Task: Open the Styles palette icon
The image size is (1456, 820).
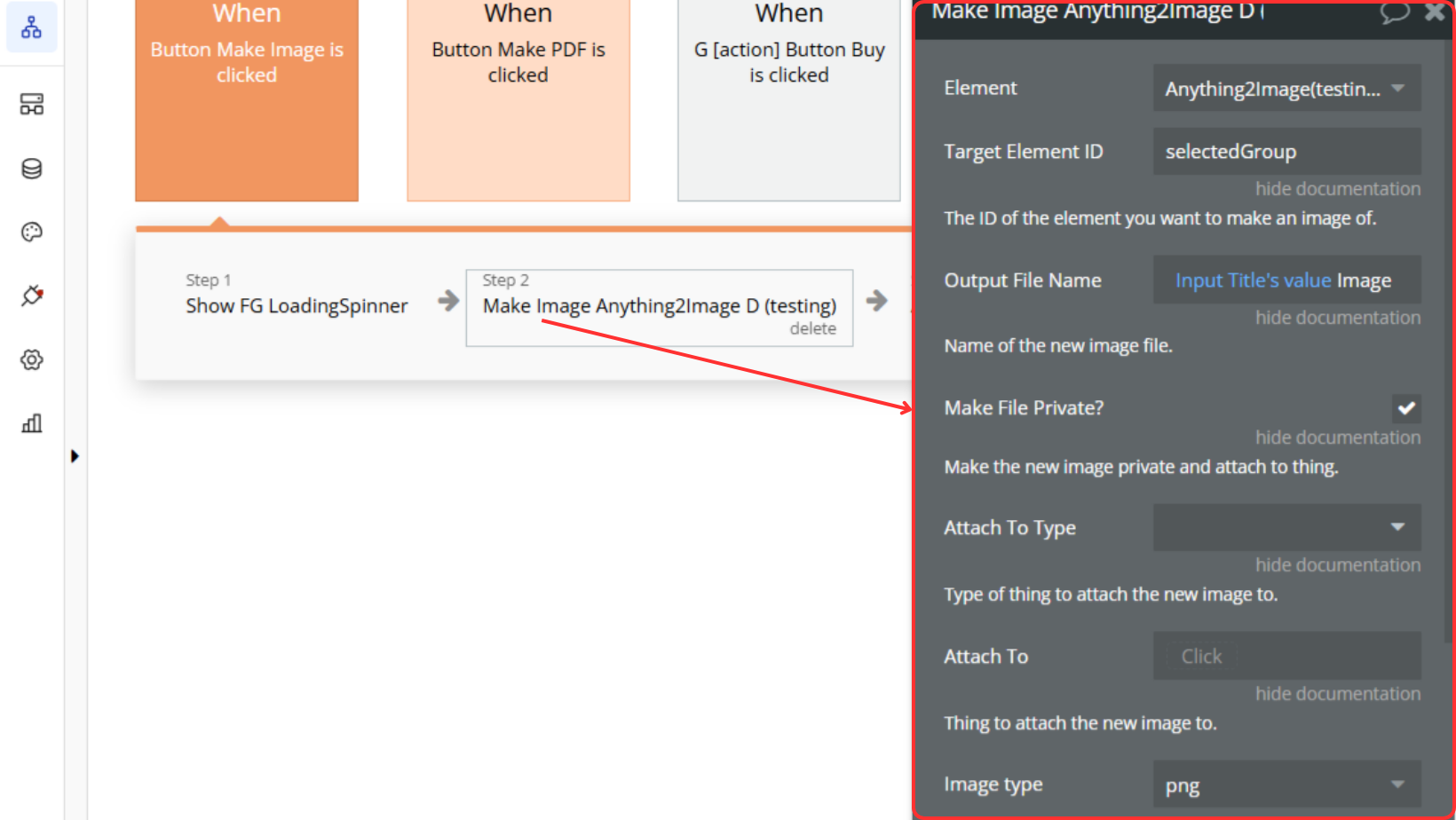Action: pyautogui.click(x=32, y=233)
